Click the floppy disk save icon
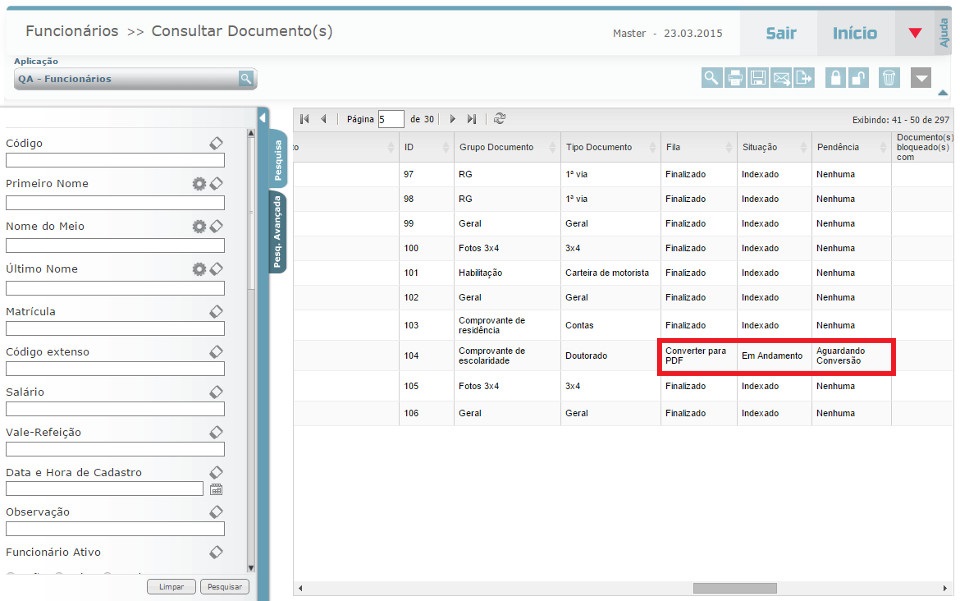Screen dimensions: 960x601 tap(758, 78)
